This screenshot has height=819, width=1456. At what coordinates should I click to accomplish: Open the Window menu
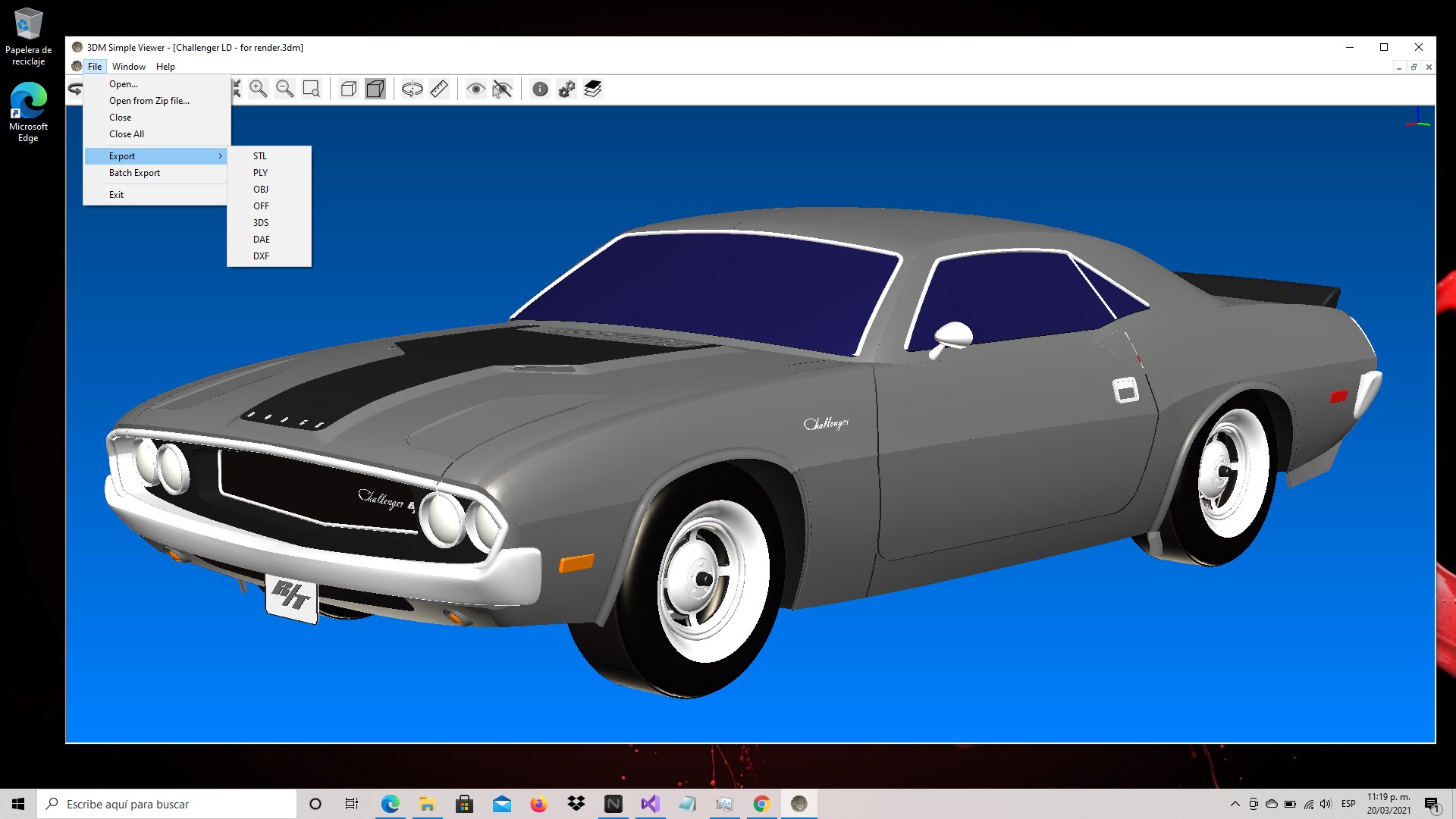tap(129, 67)
